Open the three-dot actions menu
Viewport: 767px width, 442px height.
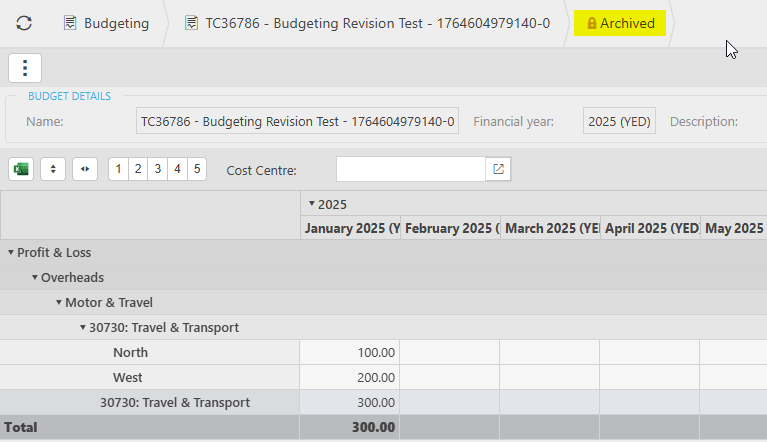click(x=25, y=68)
